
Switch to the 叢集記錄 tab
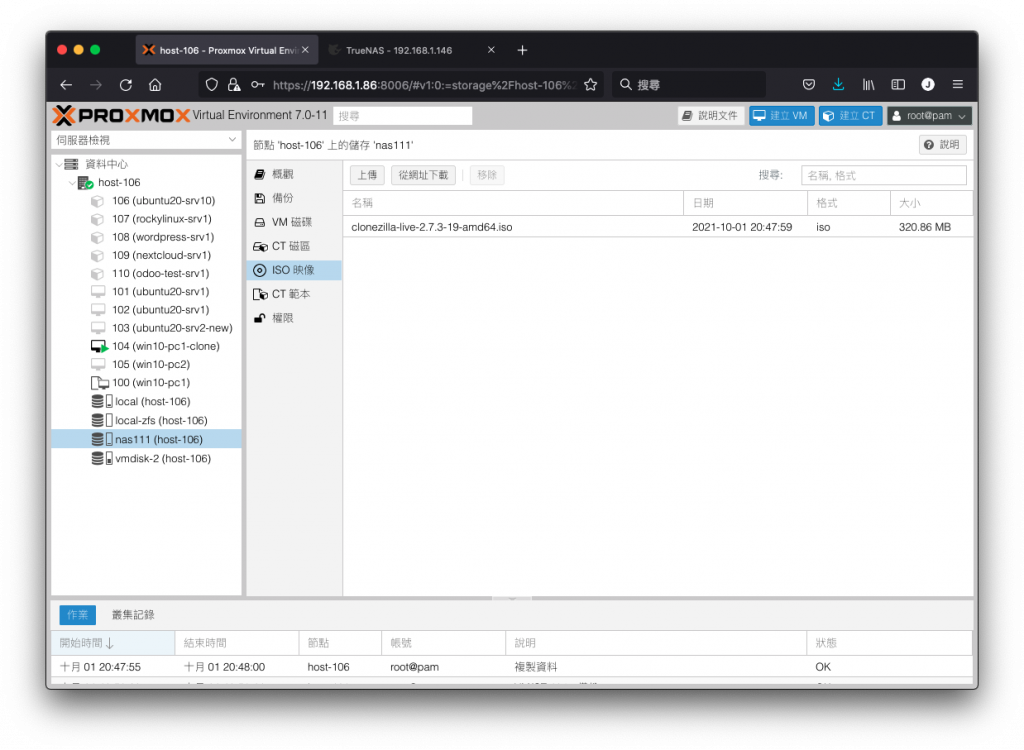pyautogui.click(x=133, y=615)
